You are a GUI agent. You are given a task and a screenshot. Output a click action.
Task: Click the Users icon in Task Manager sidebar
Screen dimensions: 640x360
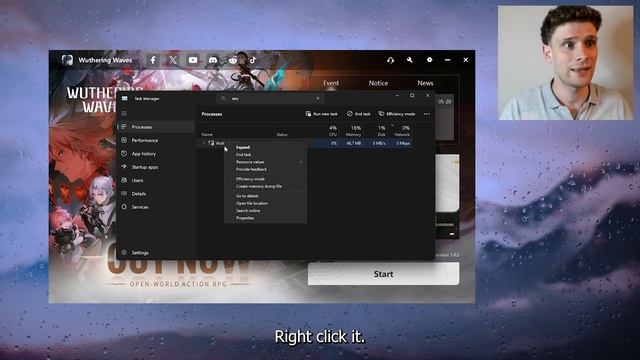tap(124, 180)
